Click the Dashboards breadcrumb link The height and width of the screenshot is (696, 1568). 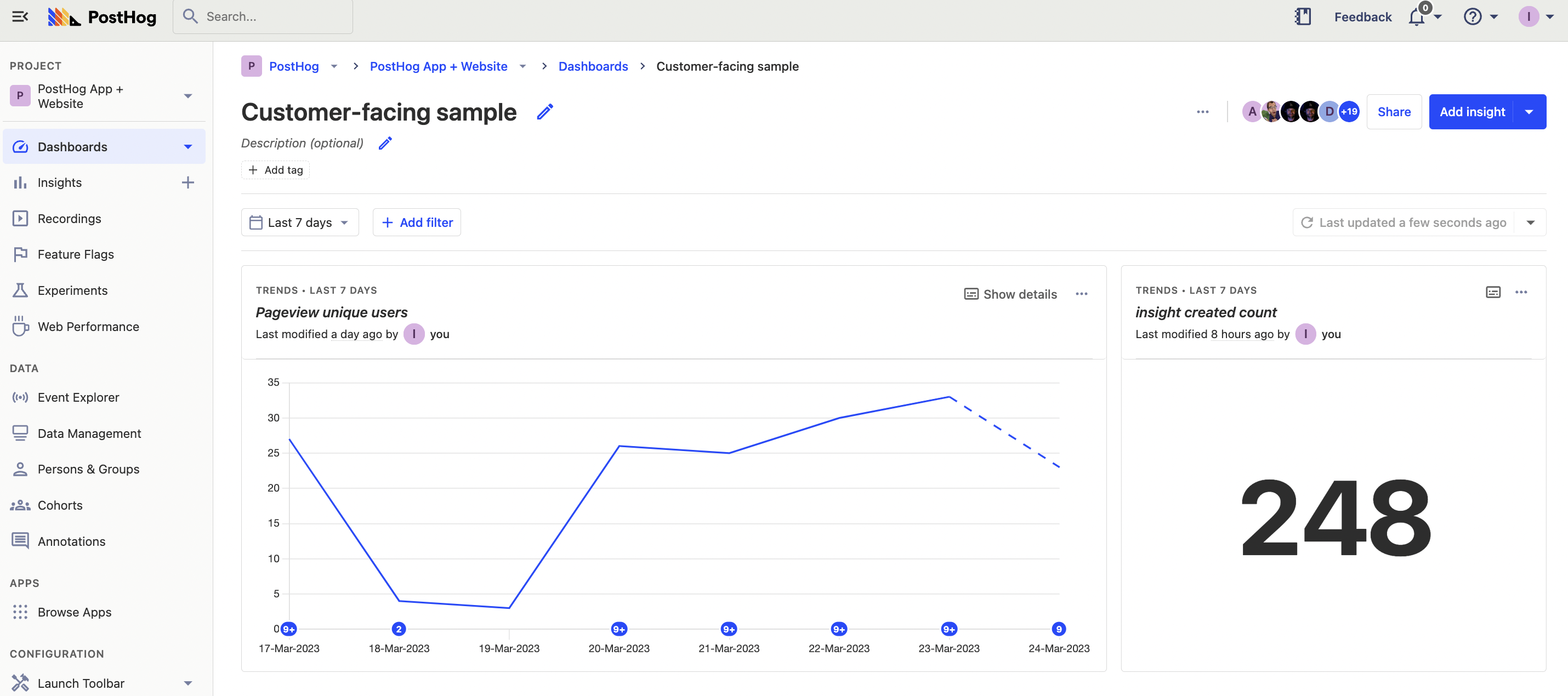[x=593, y=66]
